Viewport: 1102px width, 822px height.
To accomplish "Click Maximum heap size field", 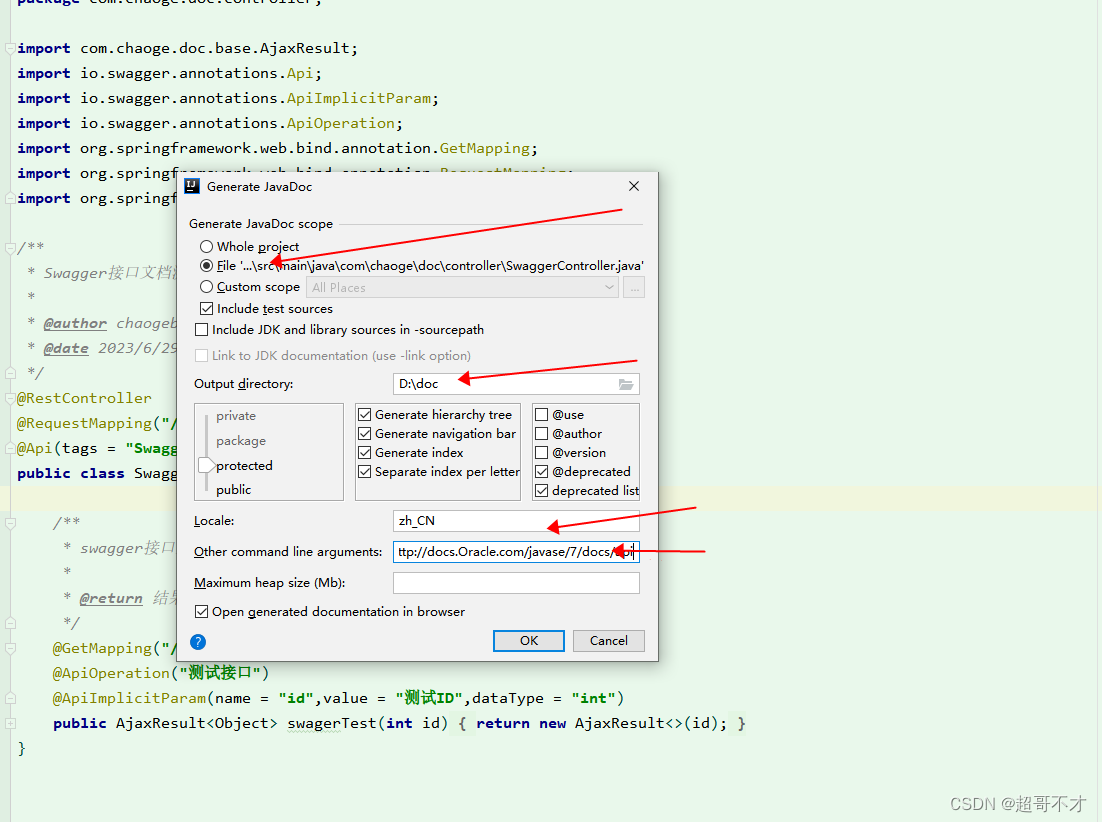I will [x=516, y=582].
